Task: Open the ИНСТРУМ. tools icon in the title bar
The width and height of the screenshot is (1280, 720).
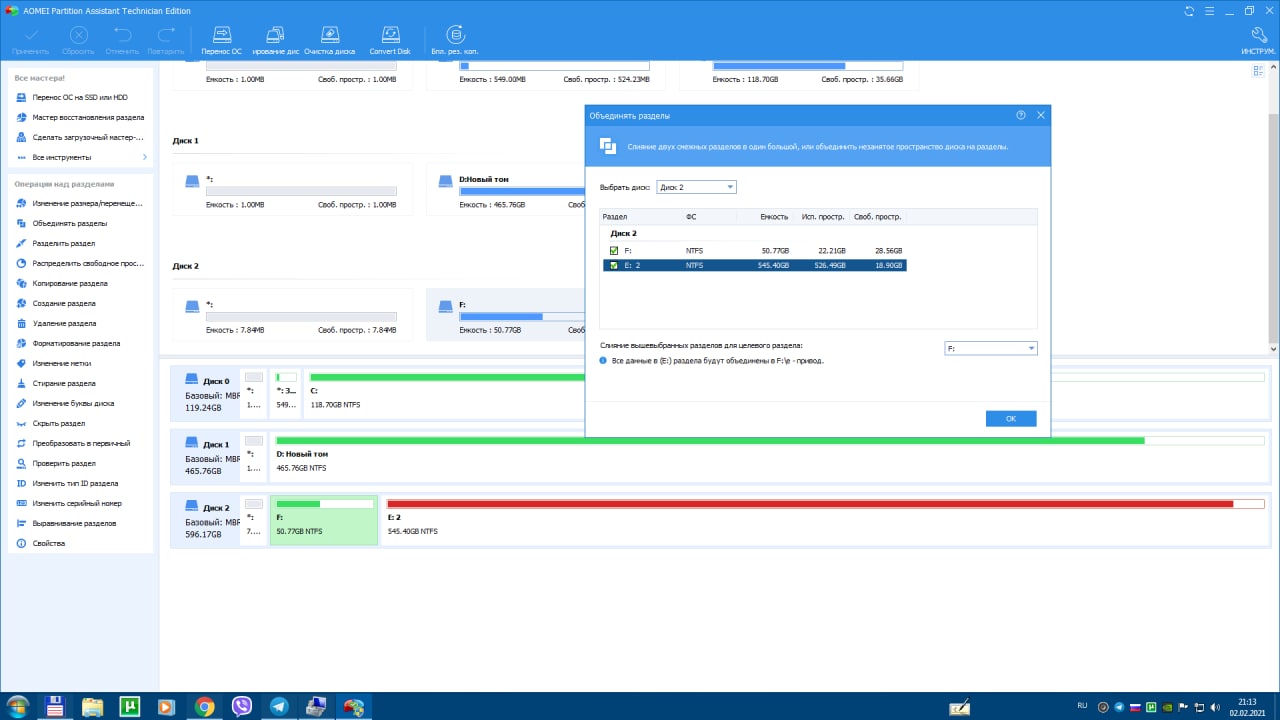Action: coord(1257,40)
